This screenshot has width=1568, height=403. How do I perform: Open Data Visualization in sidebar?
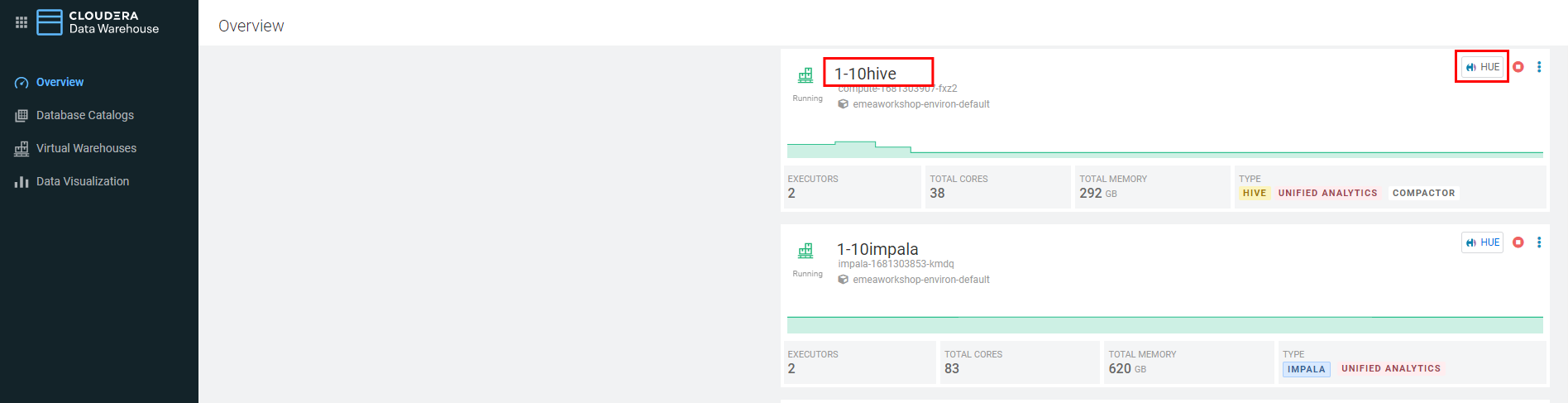click(83, 181)
